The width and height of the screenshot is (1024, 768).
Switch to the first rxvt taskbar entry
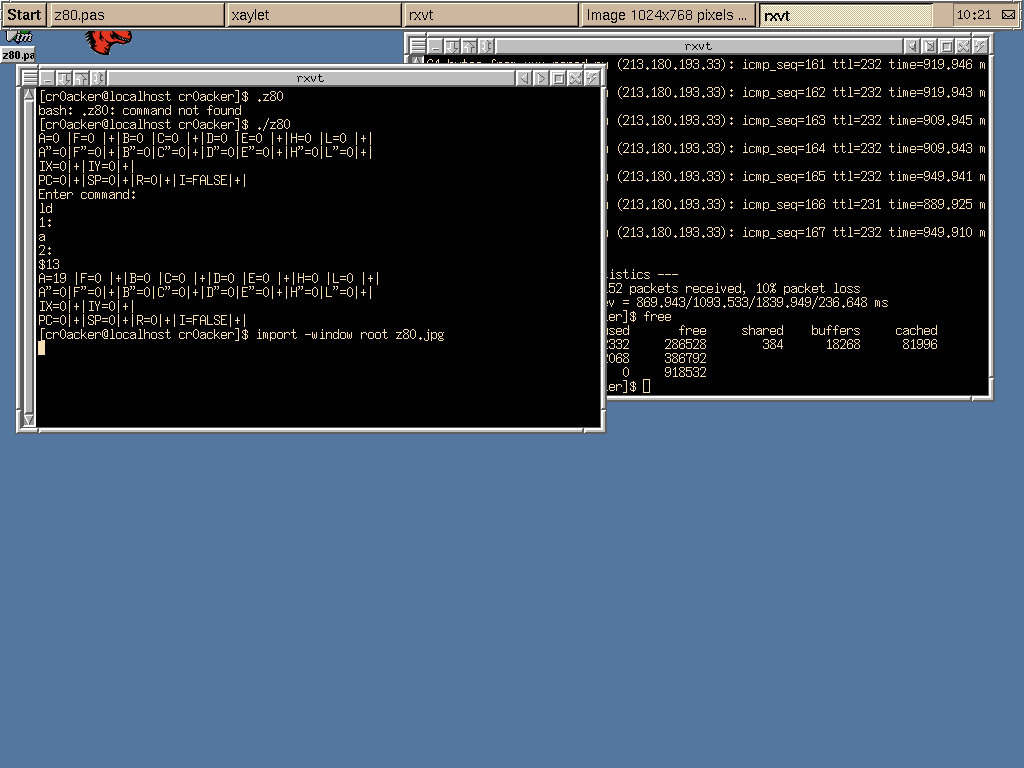click(491, 15)
